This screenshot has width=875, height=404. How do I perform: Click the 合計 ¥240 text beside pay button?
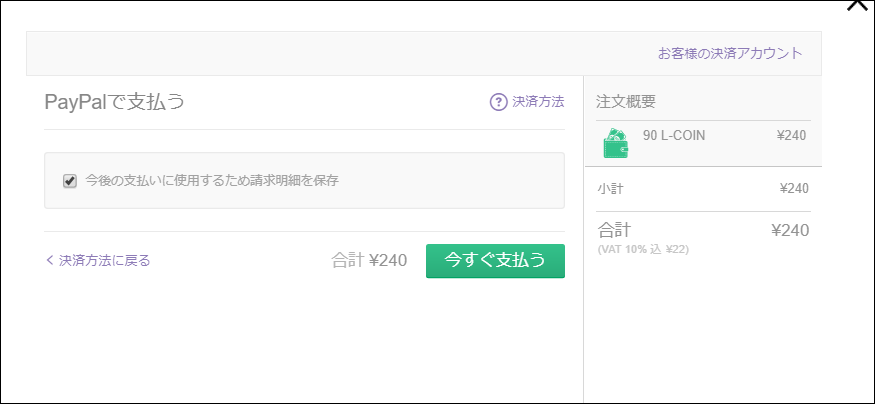369,261
